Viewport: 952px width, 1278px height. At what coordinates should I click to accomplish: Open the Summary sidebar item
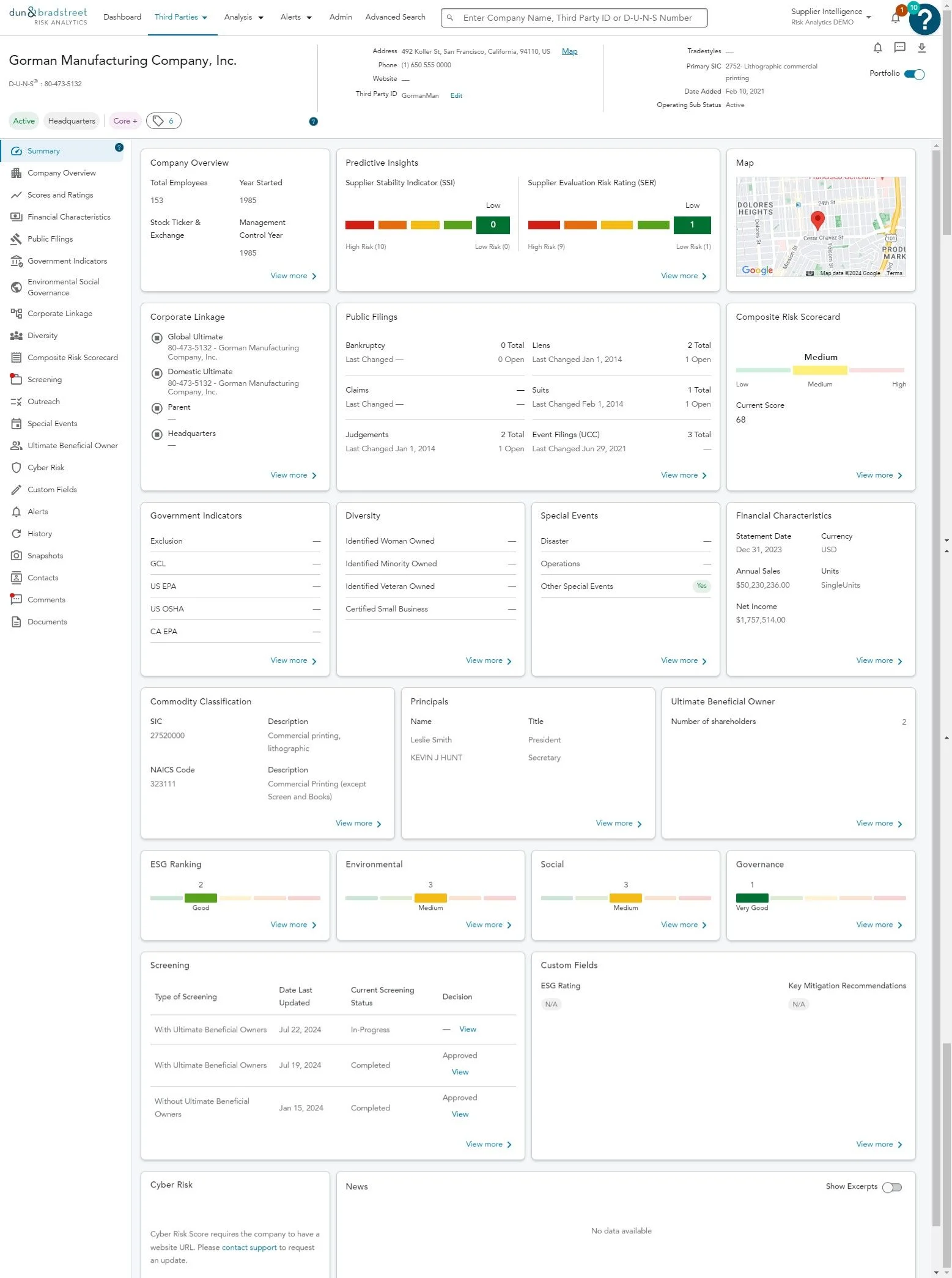(x=62, y=151)
